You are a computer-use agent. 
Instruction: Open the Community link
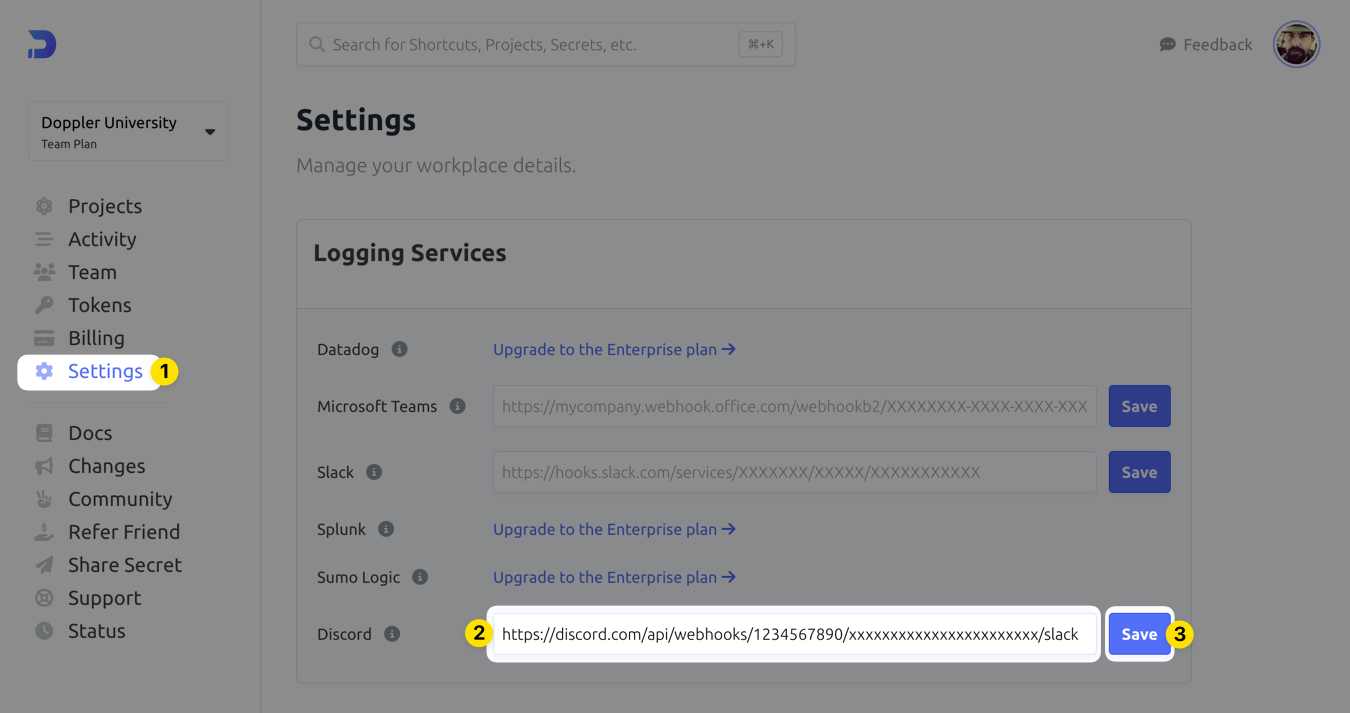click(x=120, y=499)
